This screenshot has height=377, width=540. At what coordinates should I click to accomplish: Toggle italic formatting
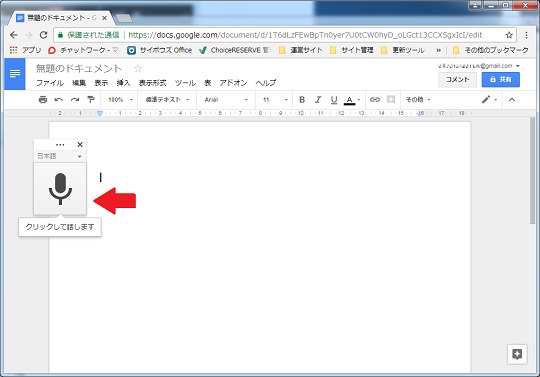tap(318, 100)
